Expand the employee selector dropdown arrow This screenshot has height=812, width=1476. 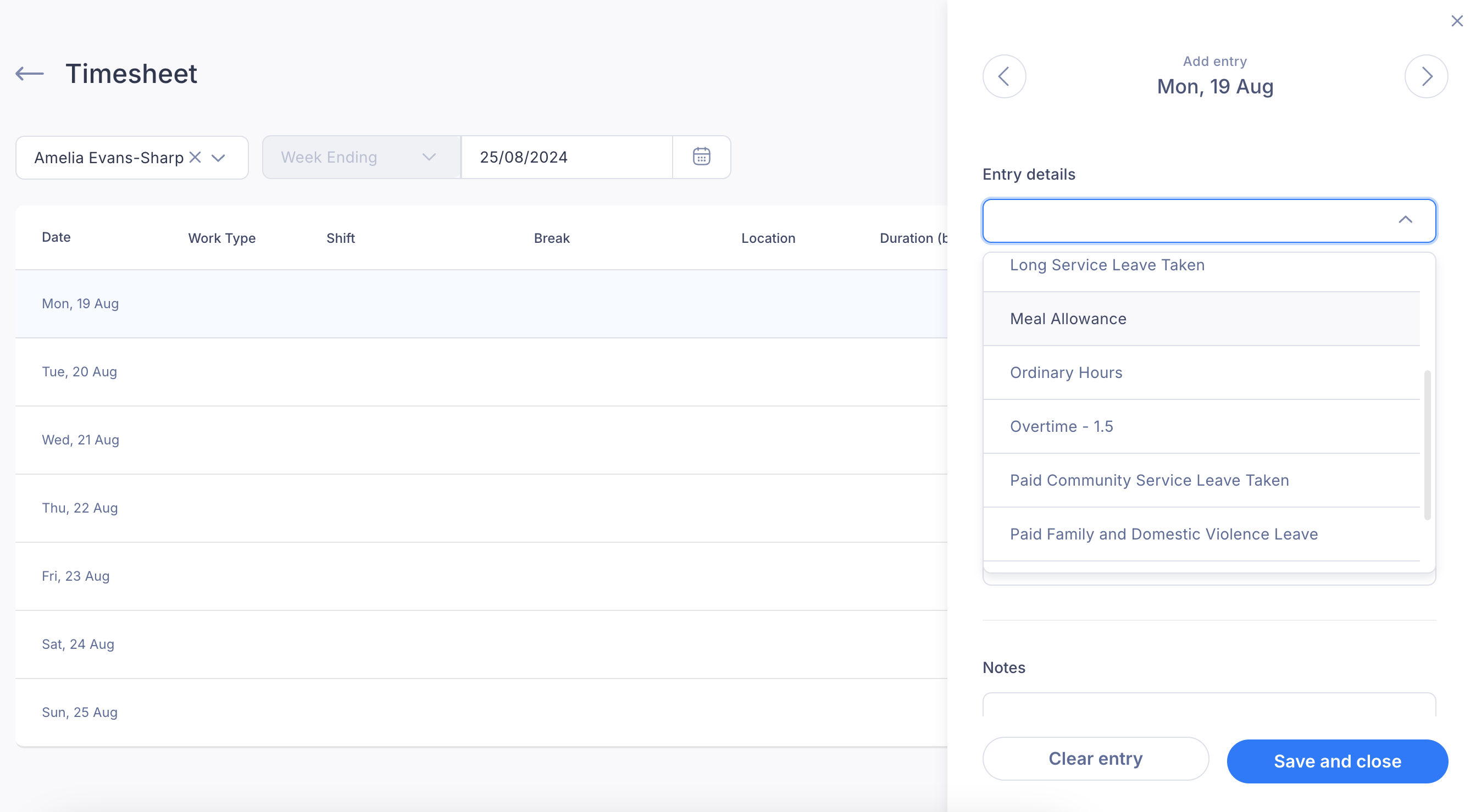coord(218,158)
